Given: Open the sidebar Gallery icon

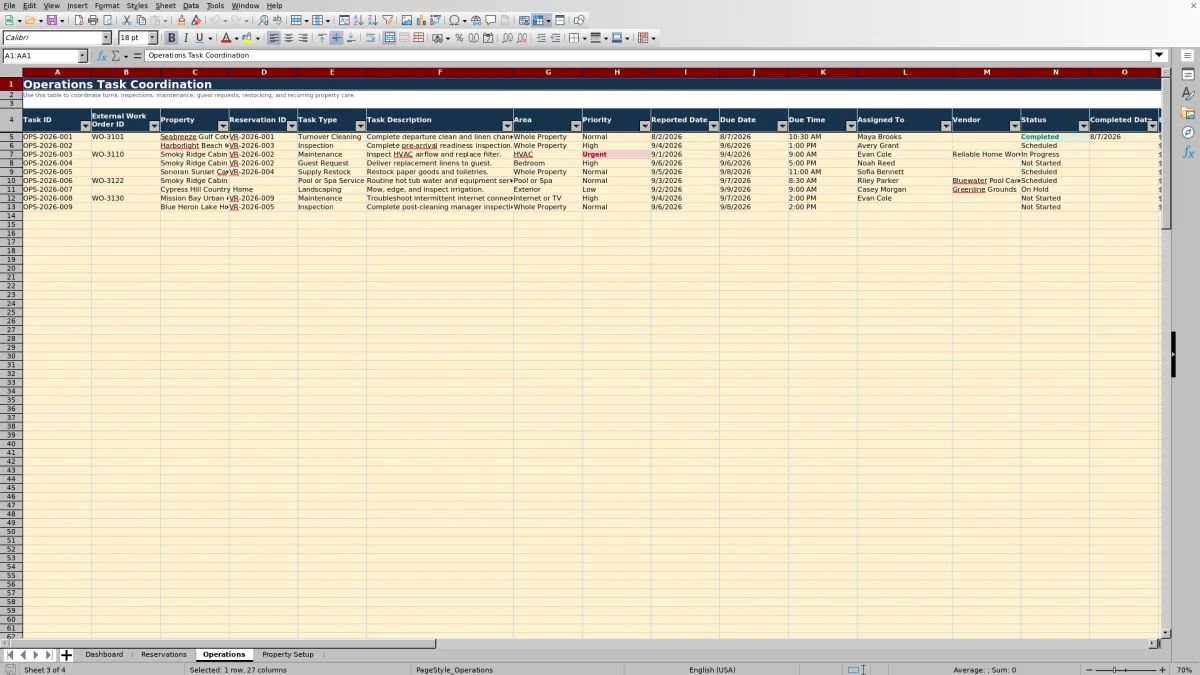Looking at the screenshot, I should [x=1188, y=113].
